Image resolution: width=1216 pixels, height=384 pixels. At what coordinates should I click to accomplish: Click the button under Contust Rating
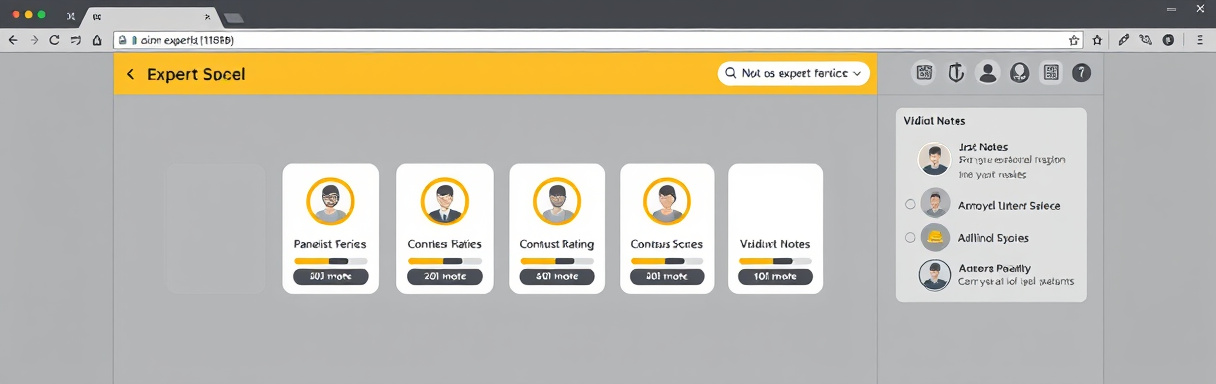557,276
